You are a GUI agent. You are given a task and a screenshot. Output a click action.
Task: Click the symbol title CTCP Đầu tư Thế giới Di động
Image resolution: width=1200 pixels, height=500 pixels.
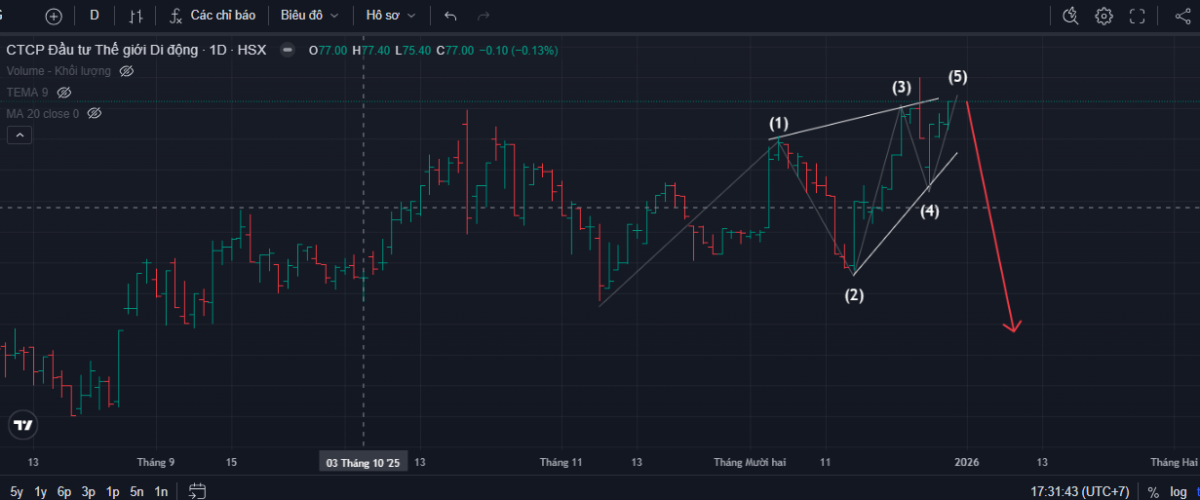[104, 50]
